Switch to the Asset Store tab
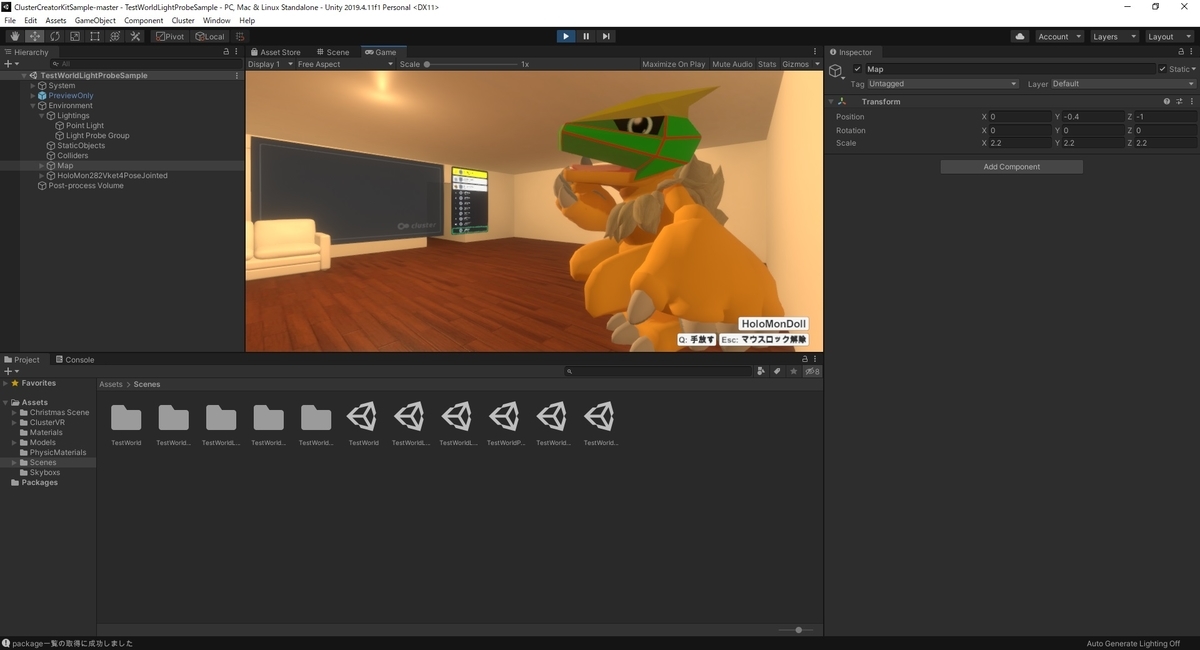The image size is (1200, 650). pyautogui.click(x=276, y=52)
